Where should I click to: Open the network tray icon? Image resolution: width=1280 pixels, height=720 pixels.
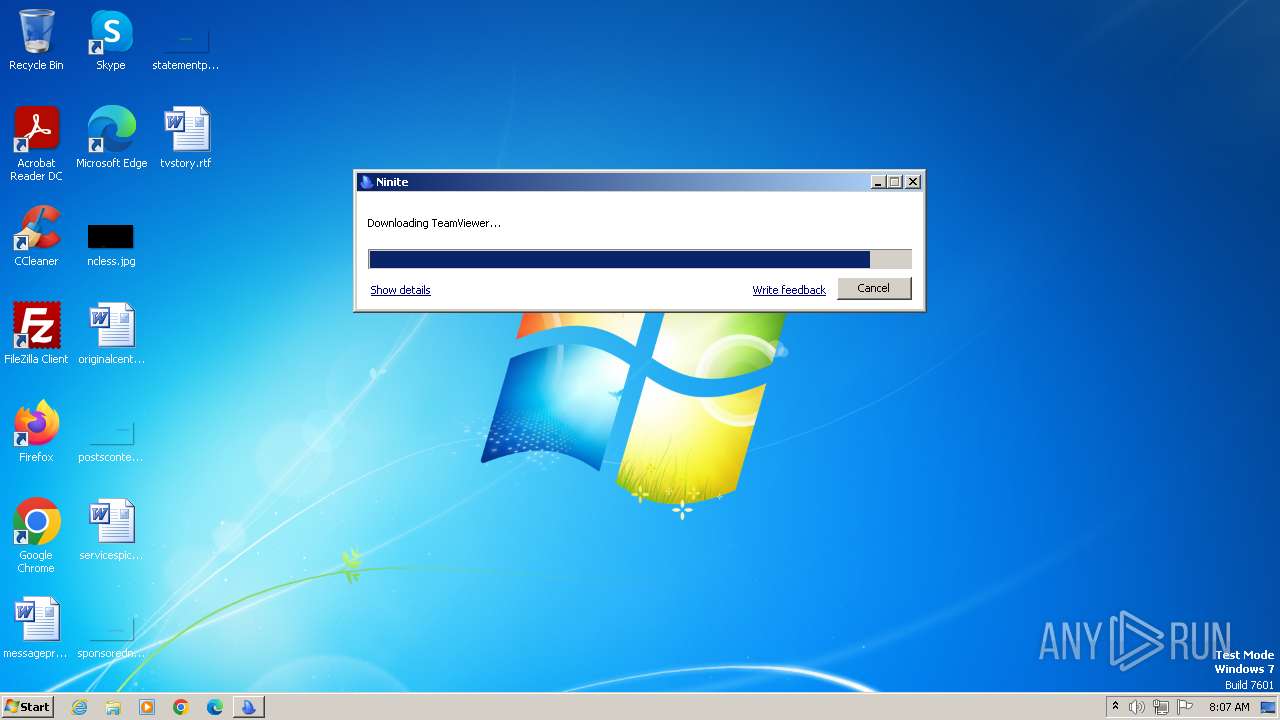(1161, 707)
